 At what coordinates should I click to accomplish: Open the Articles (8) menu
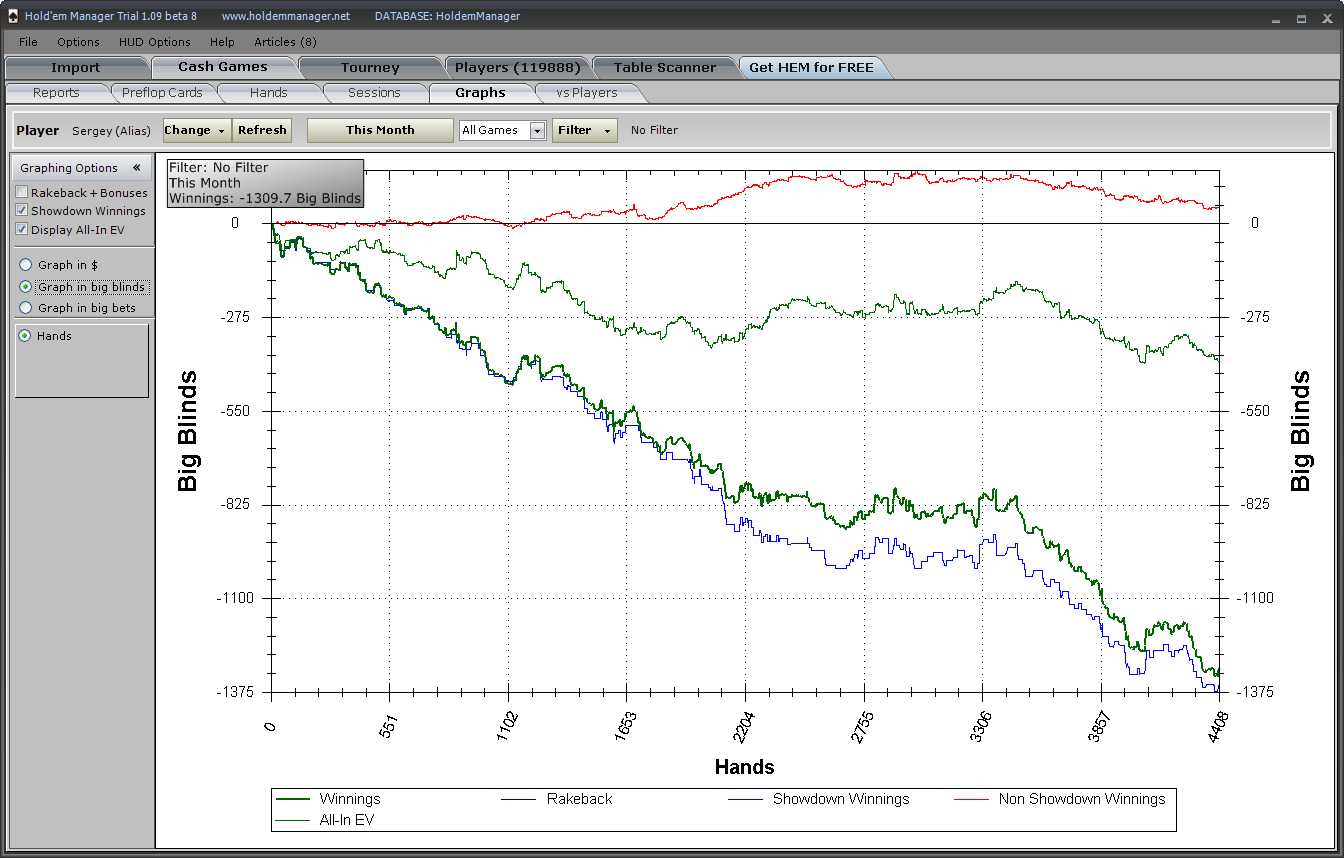point(285,42)
